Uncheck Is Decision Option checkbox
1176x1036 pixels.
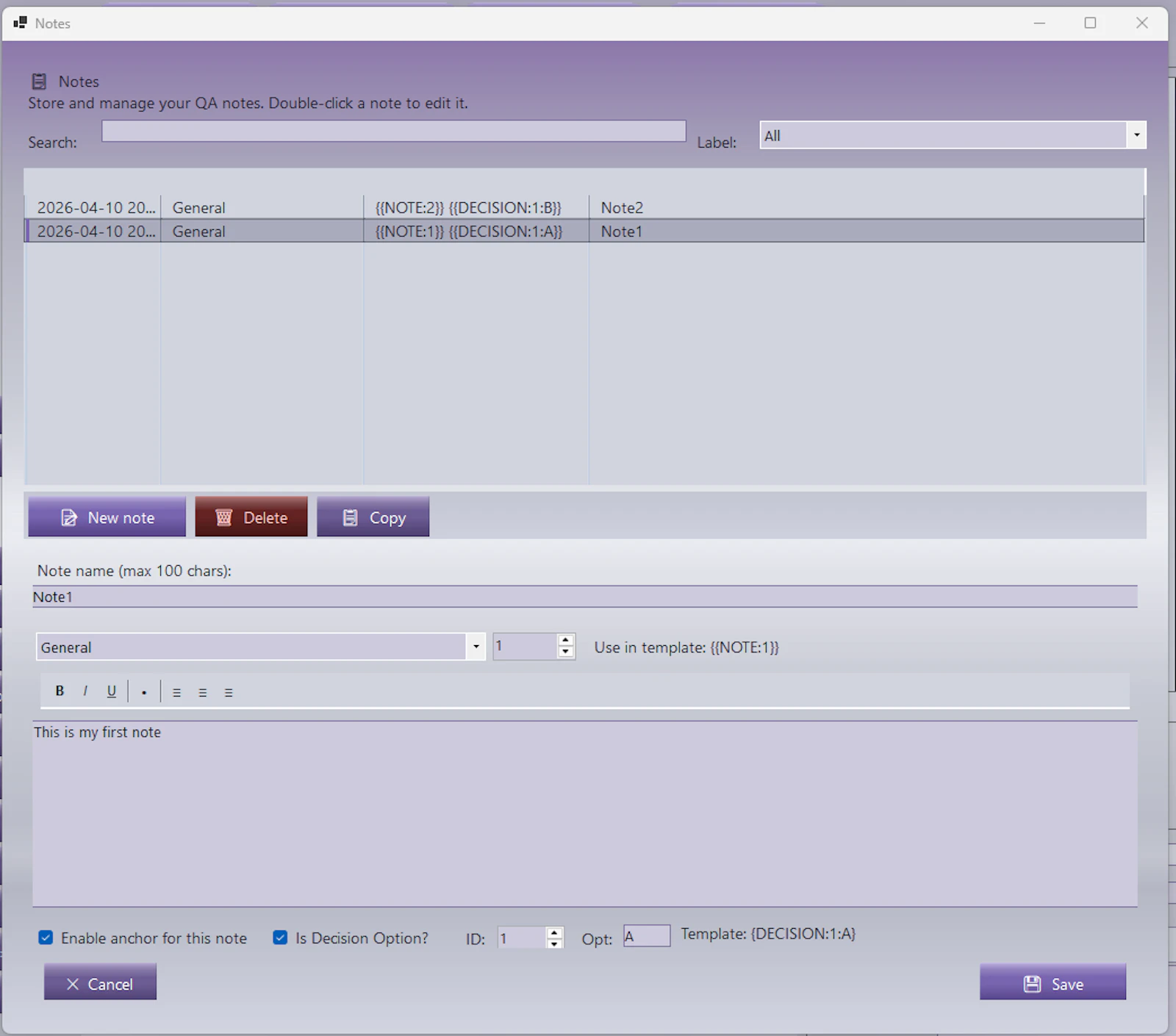click(280, 938)
